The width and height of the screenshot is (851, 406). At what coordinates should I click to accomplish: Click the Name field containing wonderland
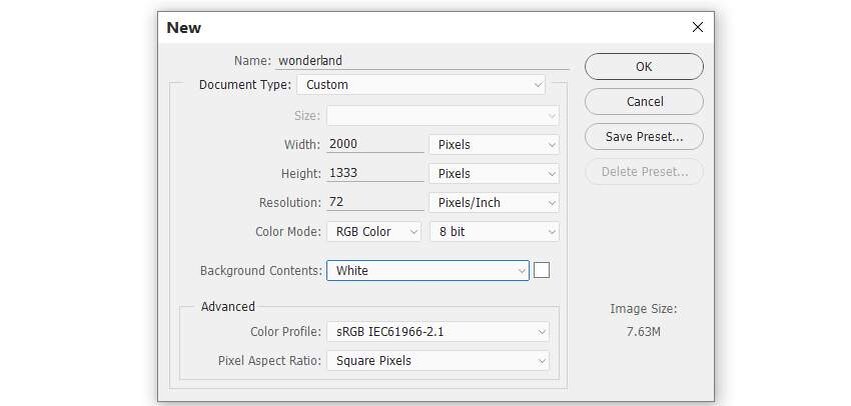[x=420, y=61]
